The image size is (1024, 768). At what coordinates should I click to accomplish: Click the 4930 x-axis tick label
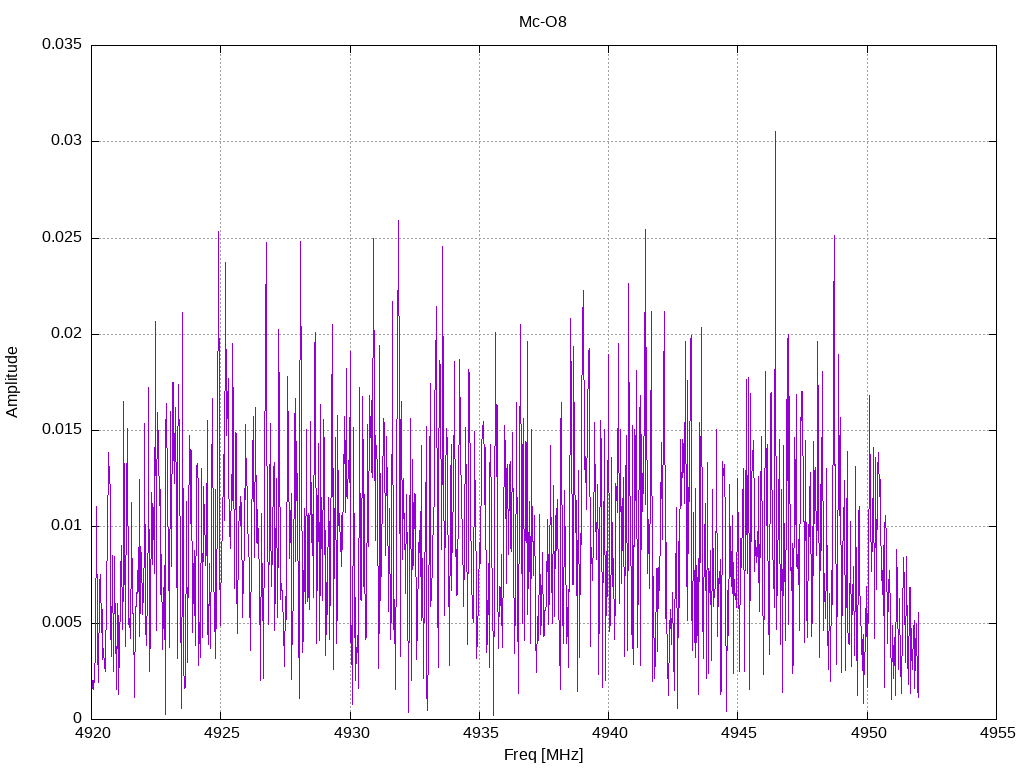[x=351, y=733]
